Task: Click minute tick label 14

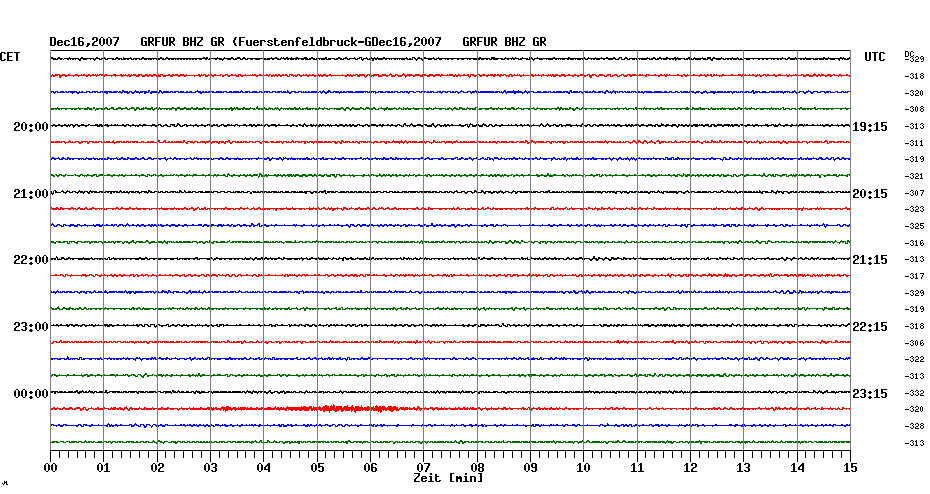Action: tap(797, 468)
